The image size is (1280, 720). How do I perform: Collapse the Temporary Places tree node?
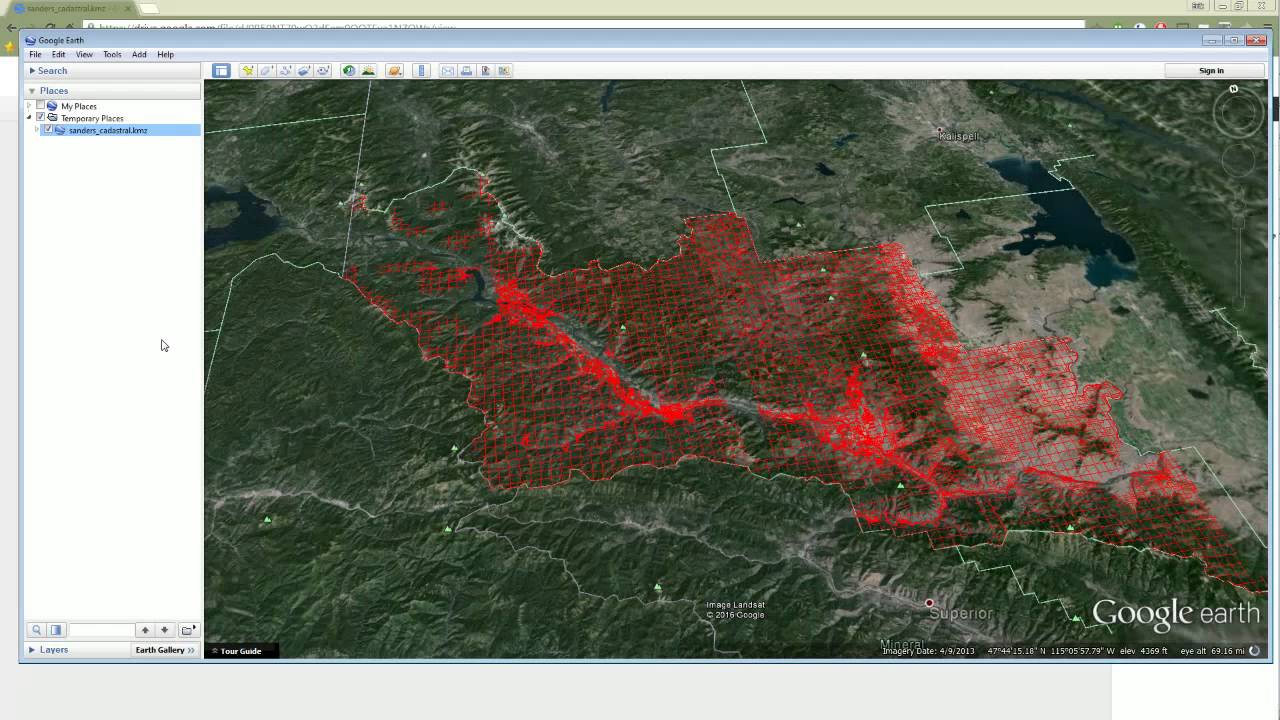(29, 118)
